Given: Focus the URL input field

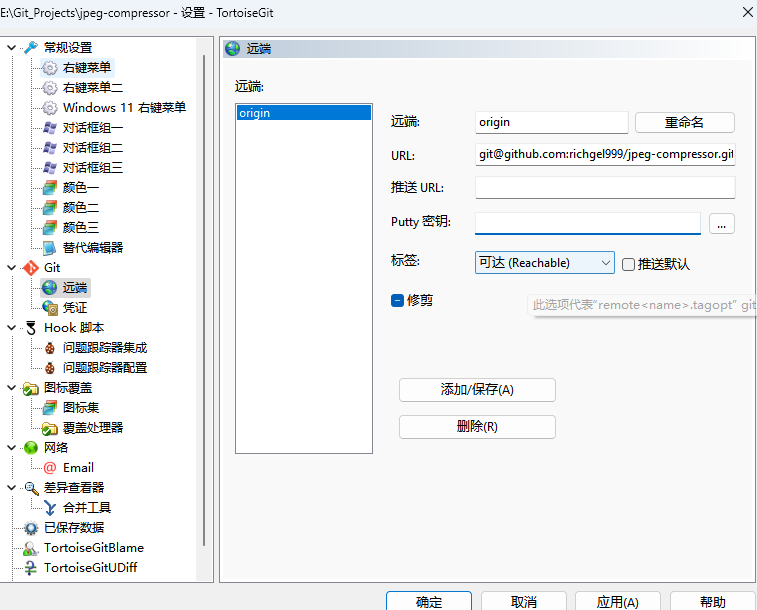Looking at the screenshot, I should tap(605, 154).
